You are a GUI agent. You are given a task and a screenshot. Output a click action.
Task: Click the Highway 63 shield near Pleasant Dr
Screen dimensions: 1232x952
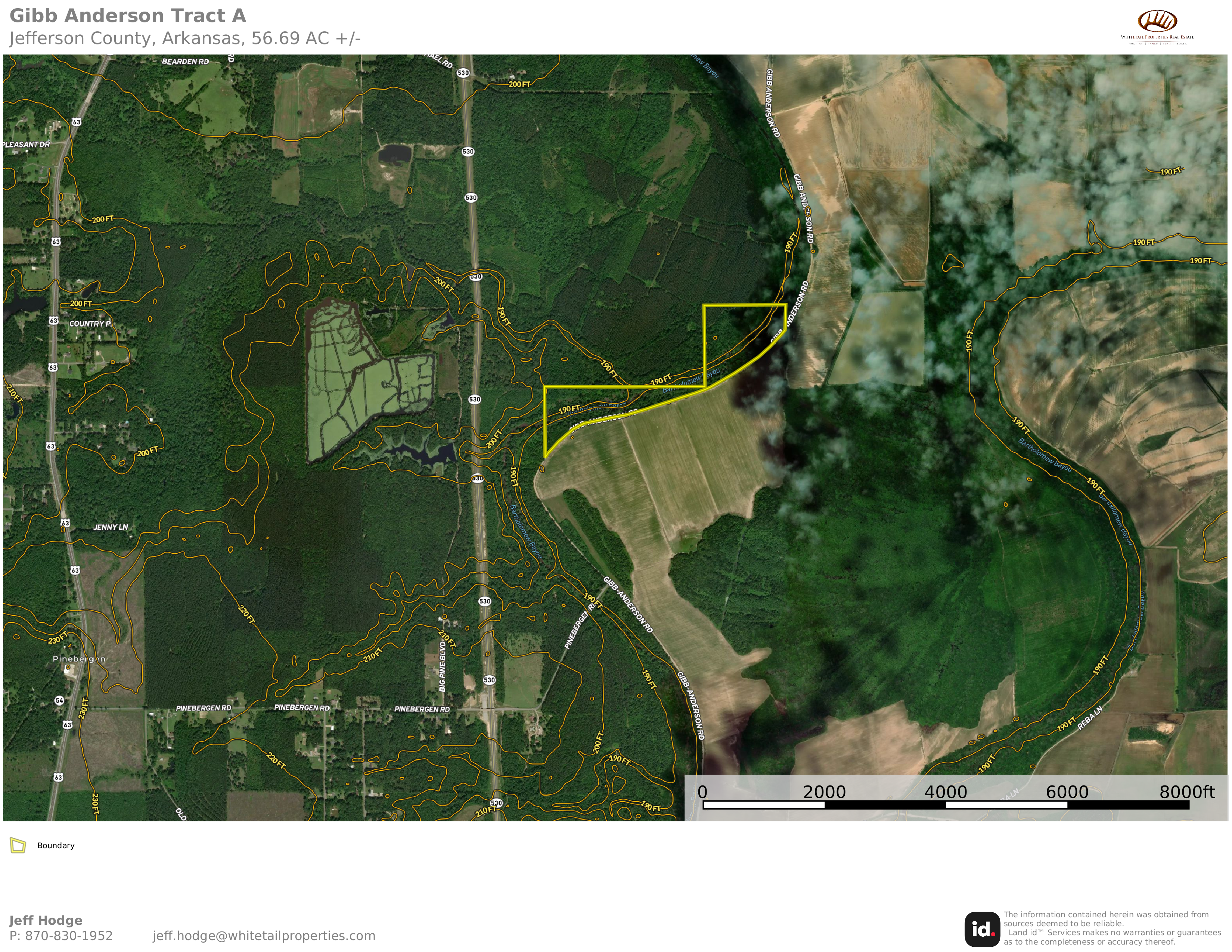coord(76,122)
